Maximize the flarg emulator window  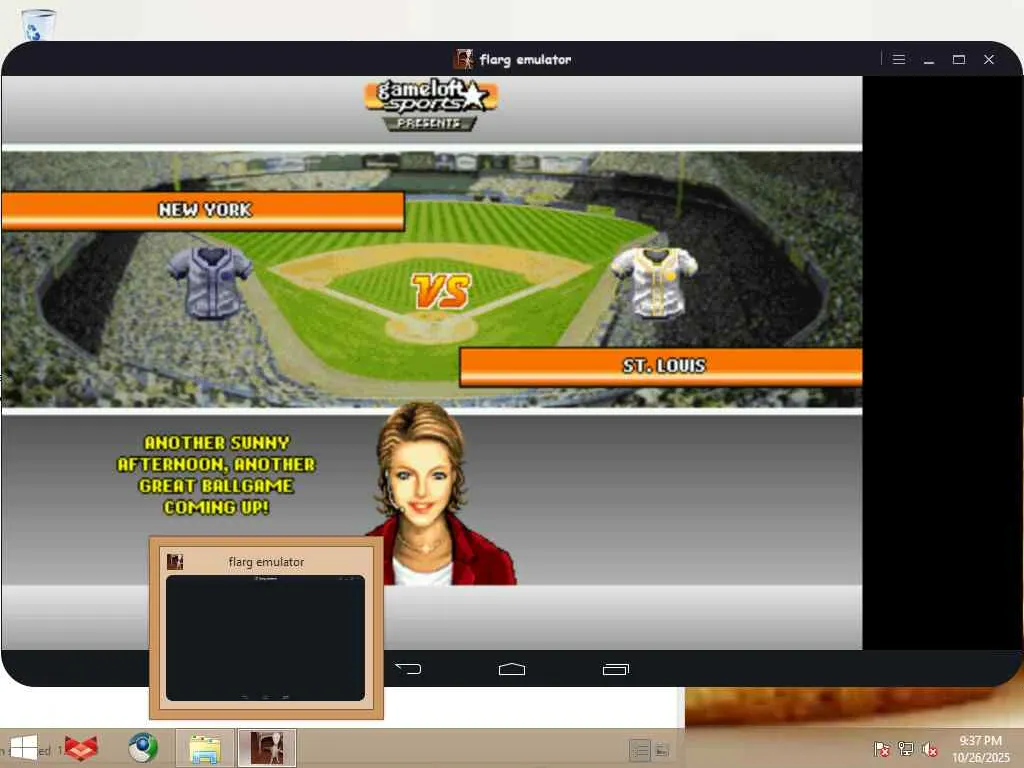(959, 59)
